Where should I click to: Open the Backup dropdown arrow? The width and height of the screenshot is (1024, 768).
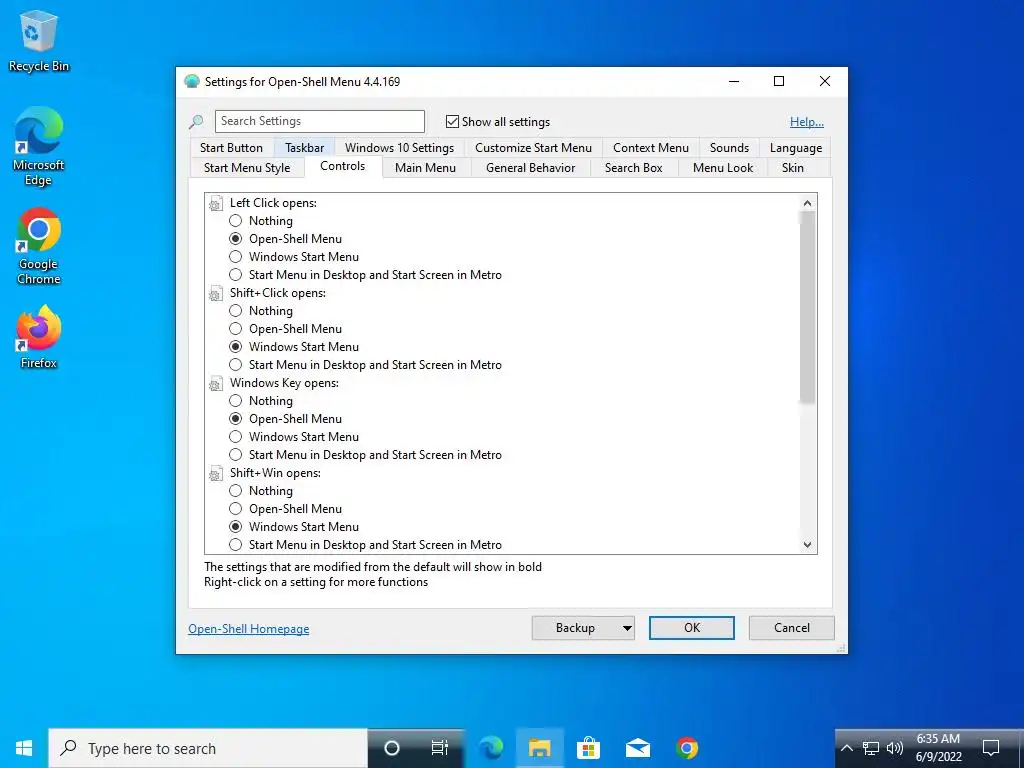coord(626,628)
